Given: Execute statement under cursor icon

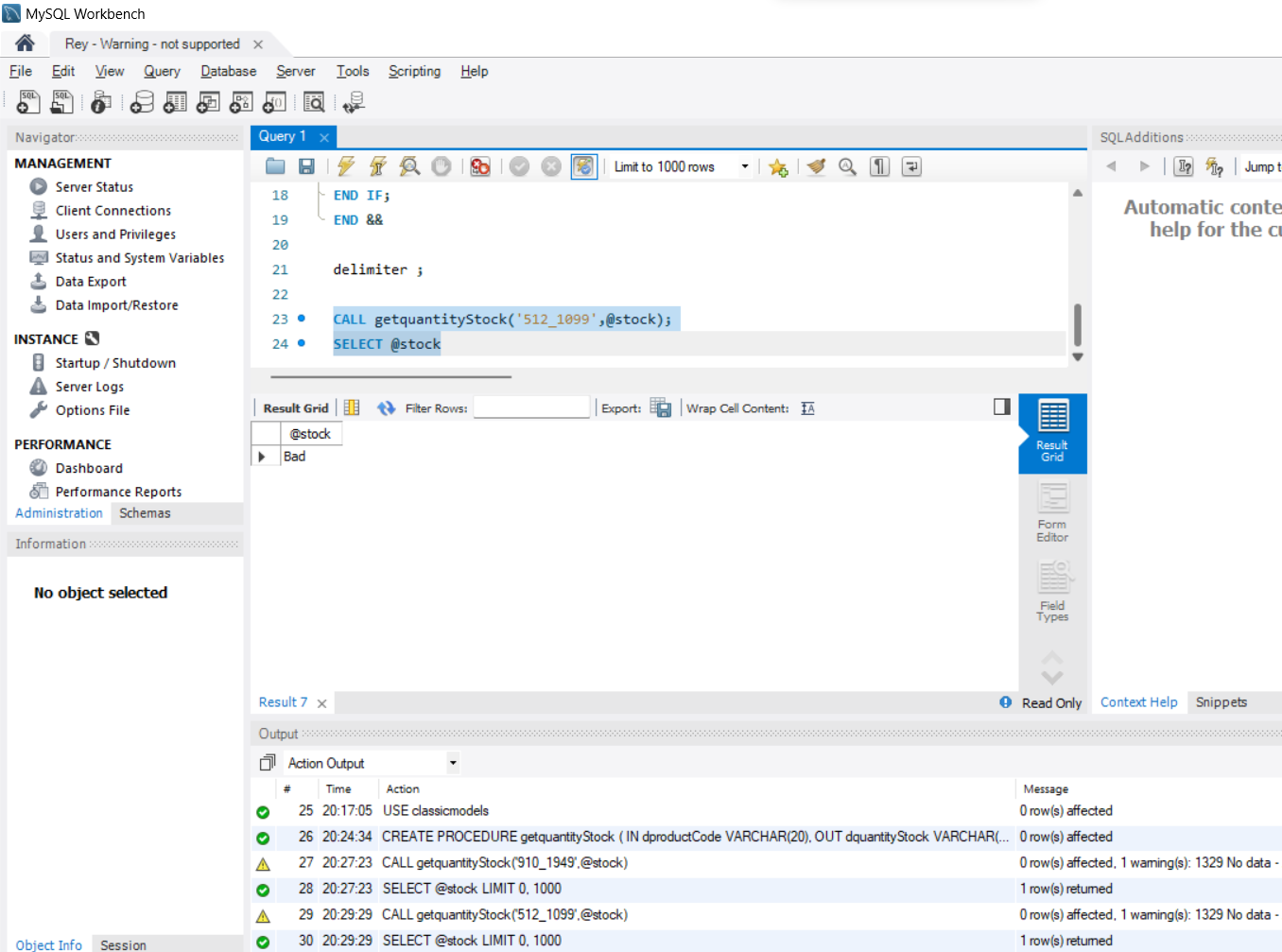Looking at the screenshot, I should [377, 166].
